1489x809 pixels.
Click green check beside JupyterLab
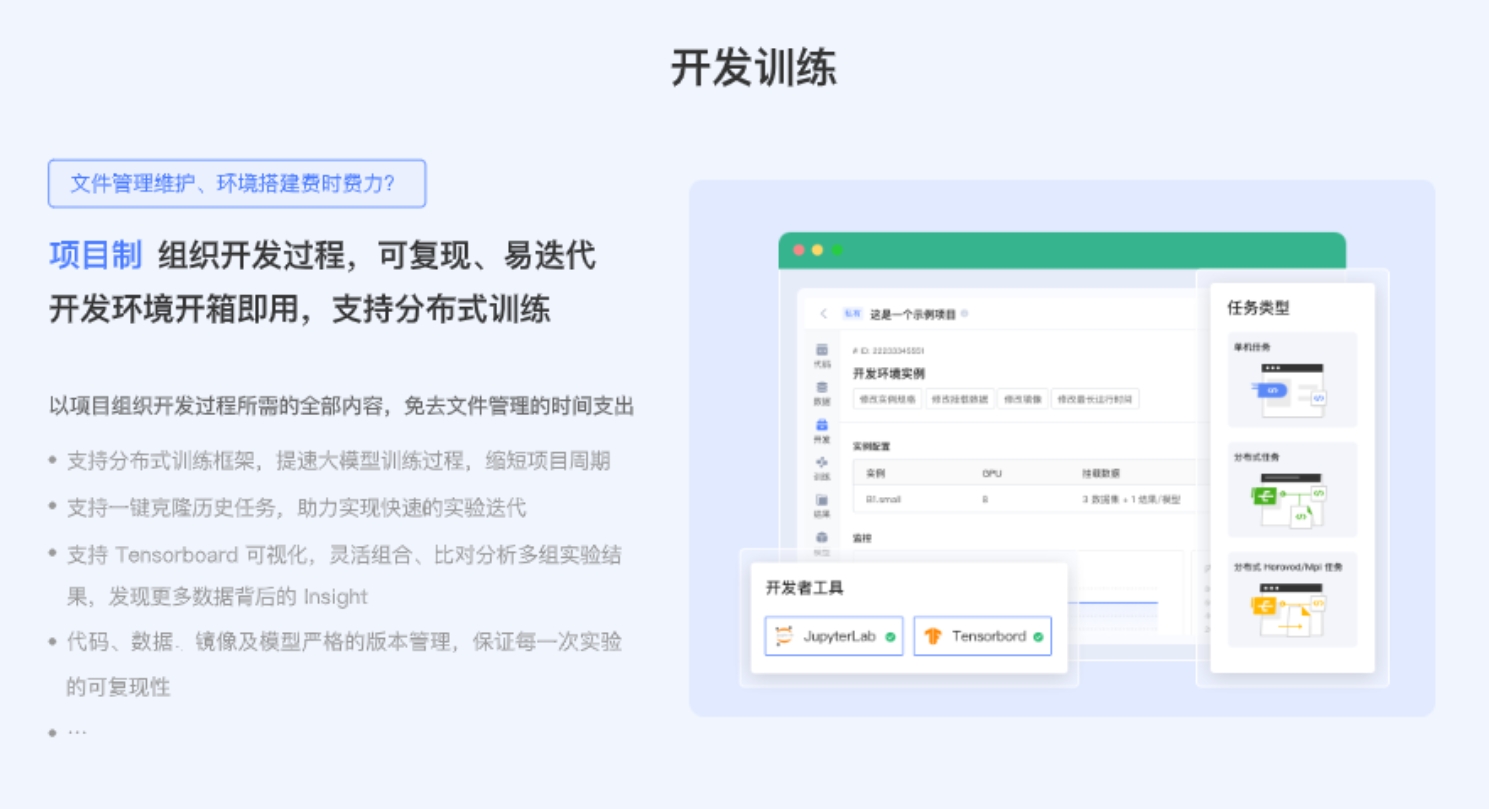890,636
